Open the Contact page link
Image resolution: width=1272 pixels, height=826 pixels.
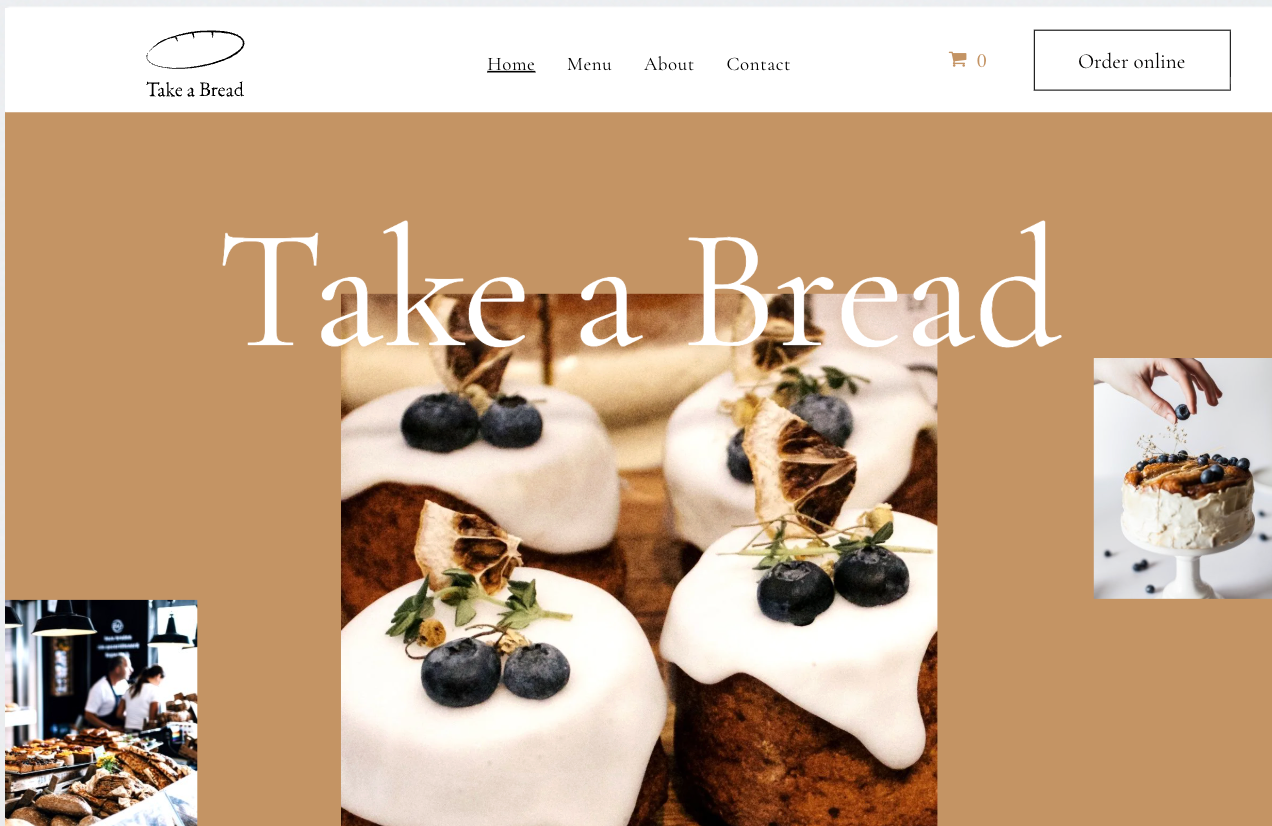point(758,64)
